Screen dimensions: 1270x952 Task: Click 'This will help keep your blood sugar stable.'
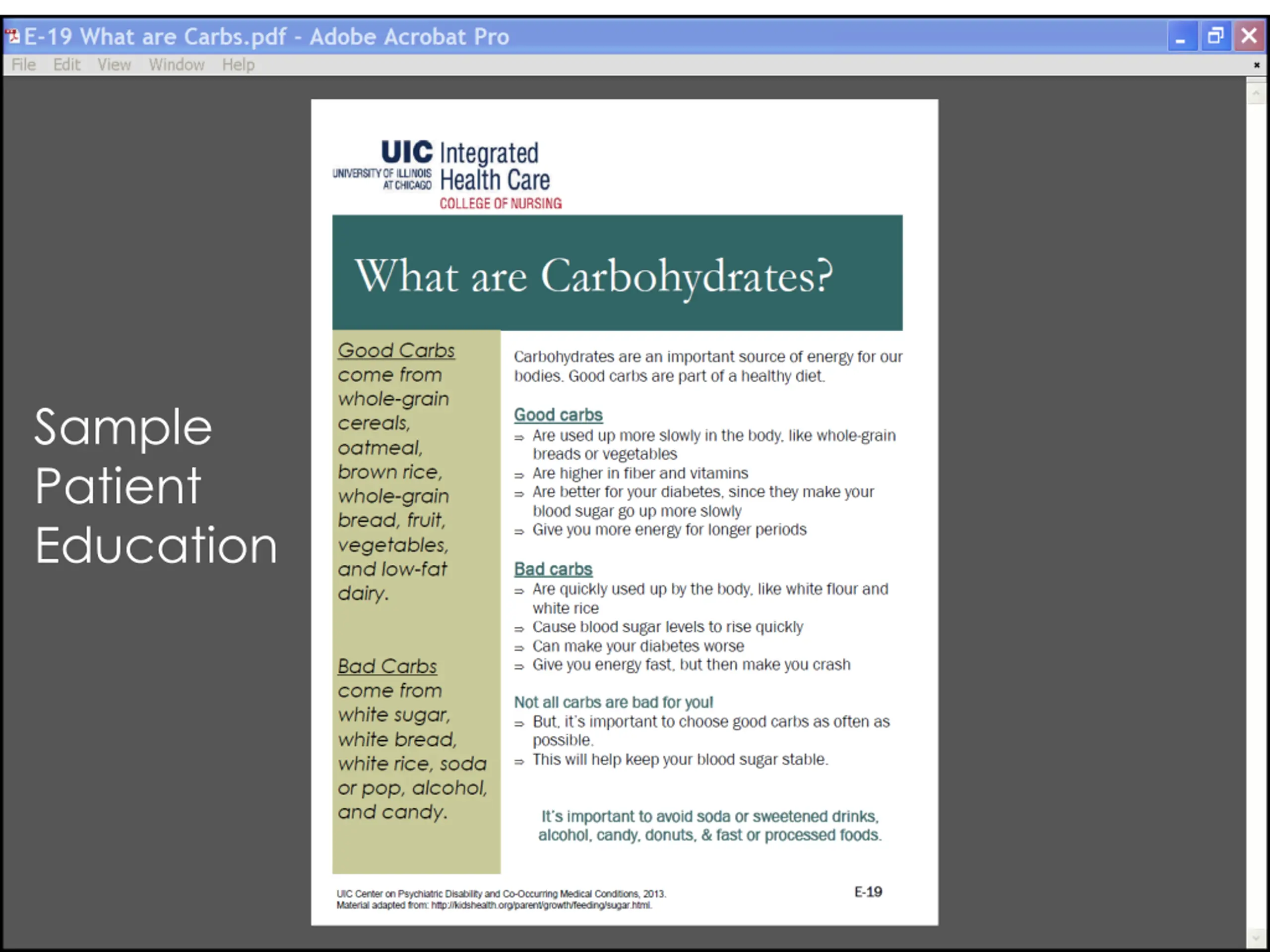[680, 759]
